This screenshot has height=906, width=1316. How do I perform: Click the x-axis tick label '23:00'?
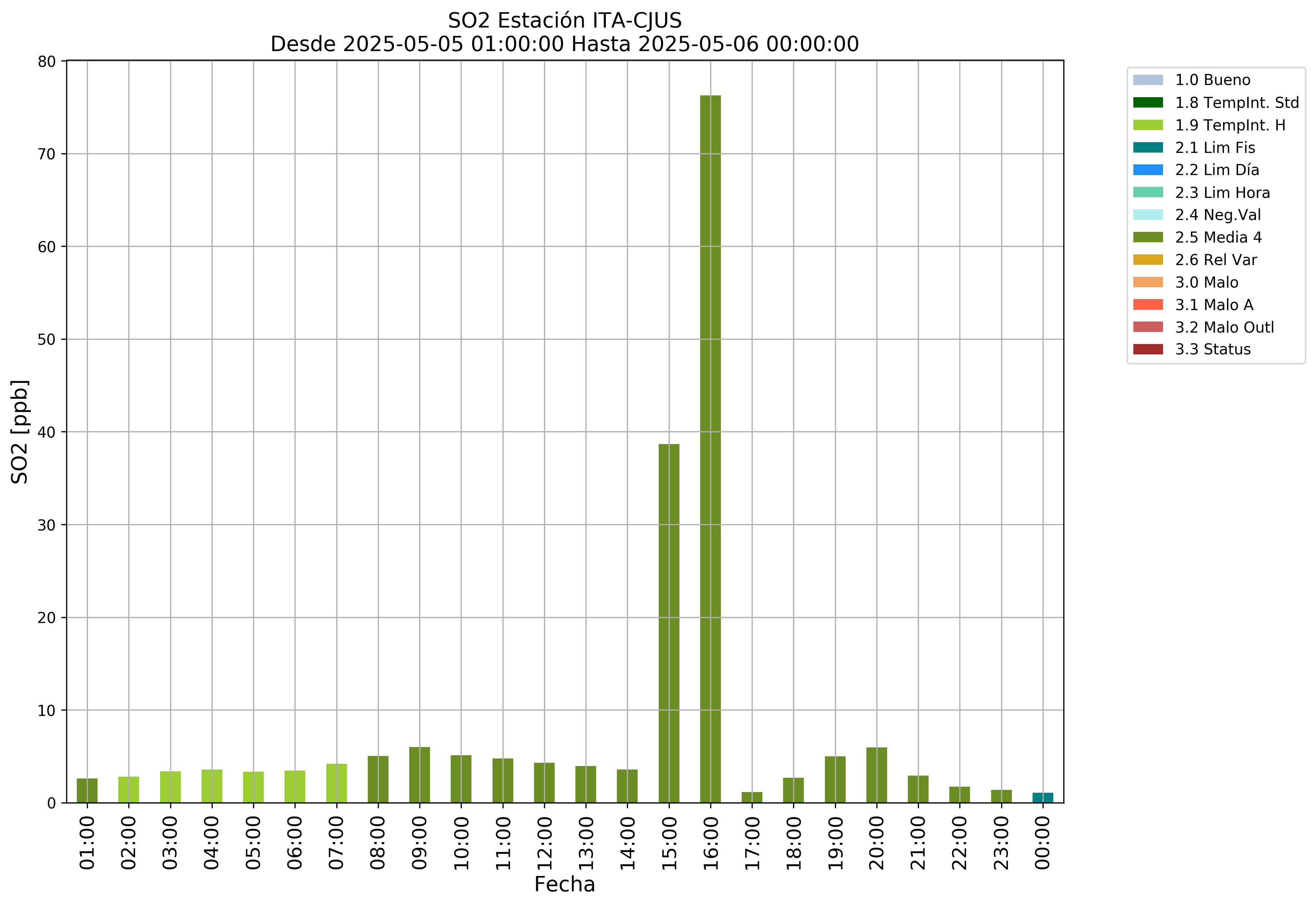click(x=1001, y=843)
